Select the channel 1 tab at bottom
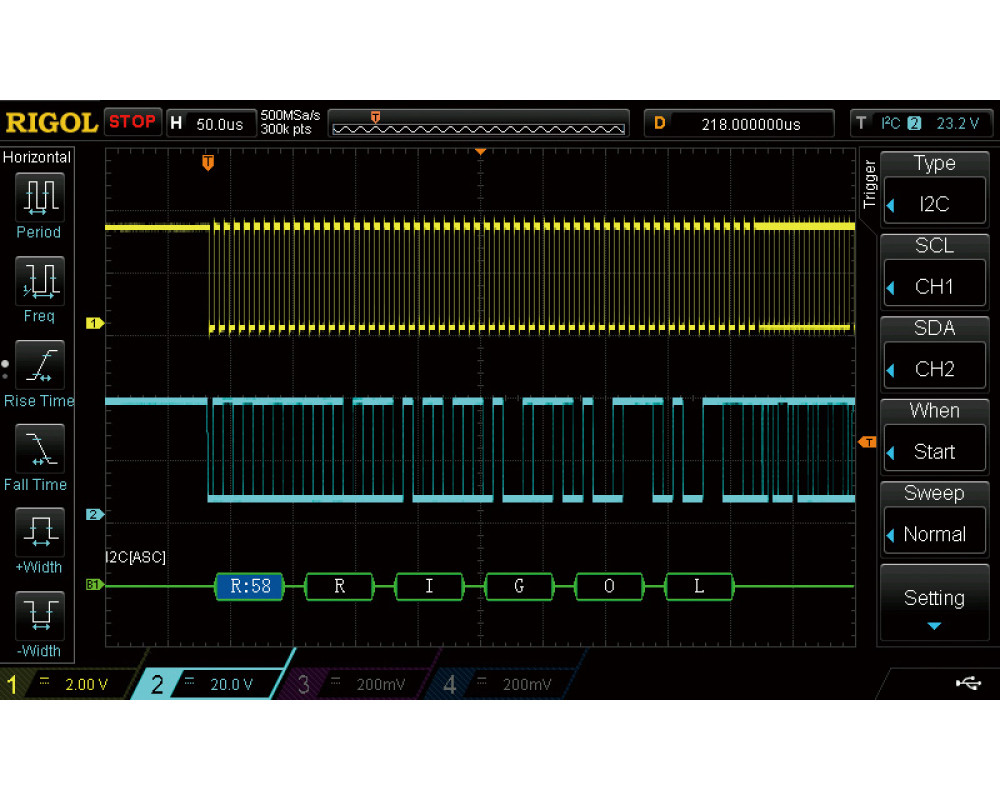The height and width of the screenshot is (800, 1000). point(67,684)
